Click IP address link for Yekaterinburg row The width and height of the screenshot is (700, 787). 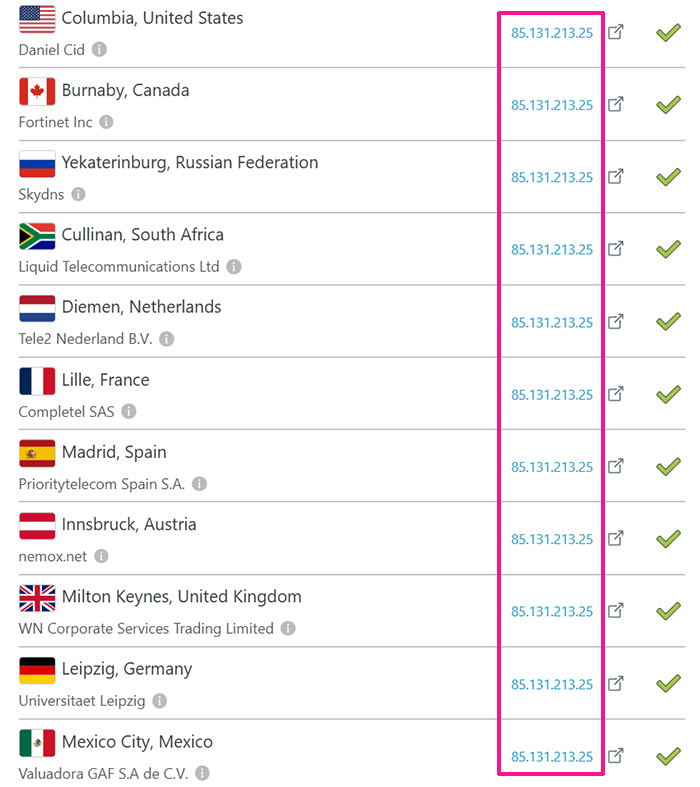coord(552,178)
